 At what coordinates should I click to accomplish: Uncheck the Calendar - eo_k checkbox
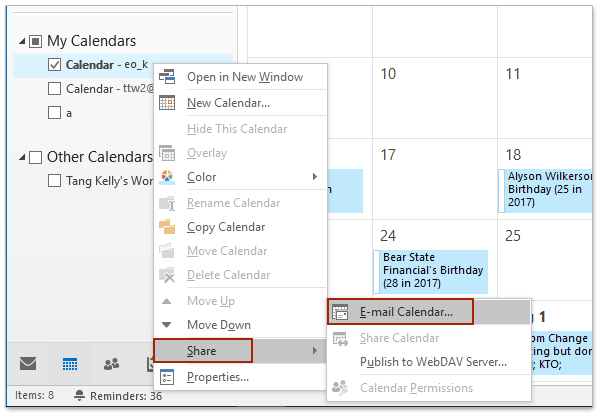pyautogui.click(x=55, y=65)
